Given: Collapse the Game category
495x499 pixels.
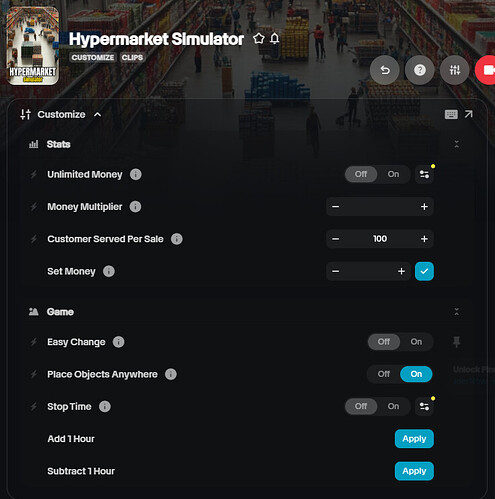Looking at the screenshot, I should [x=457, y=312].
